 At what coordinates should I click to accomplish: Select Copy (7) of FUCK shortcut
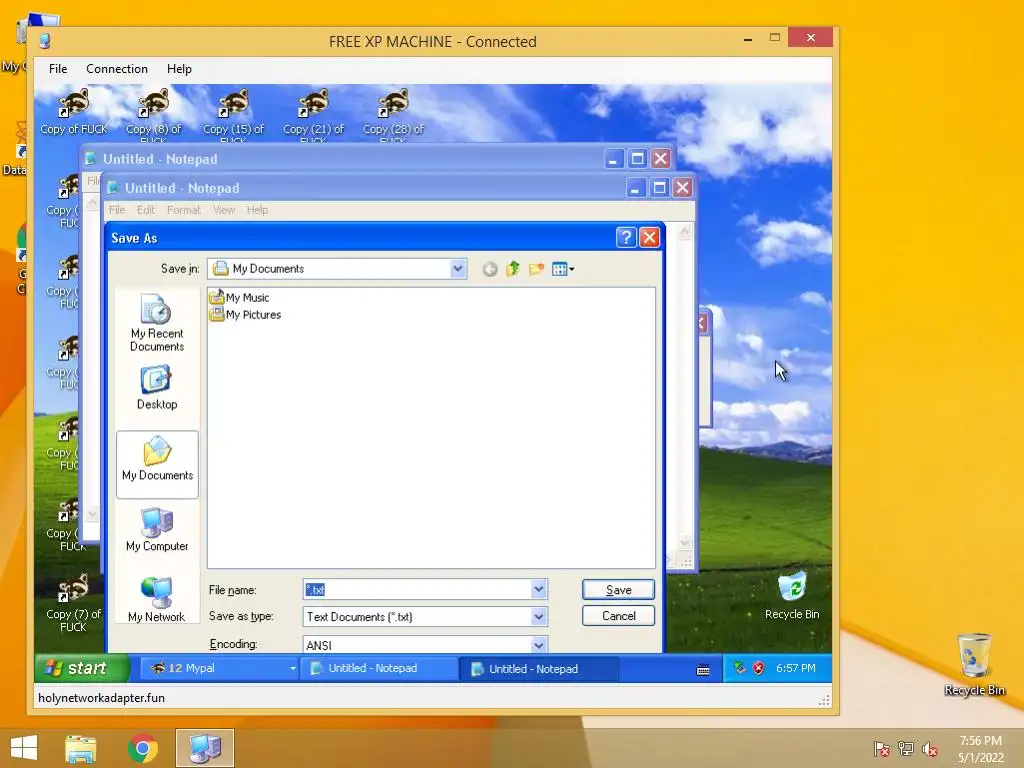pos(73,603)
